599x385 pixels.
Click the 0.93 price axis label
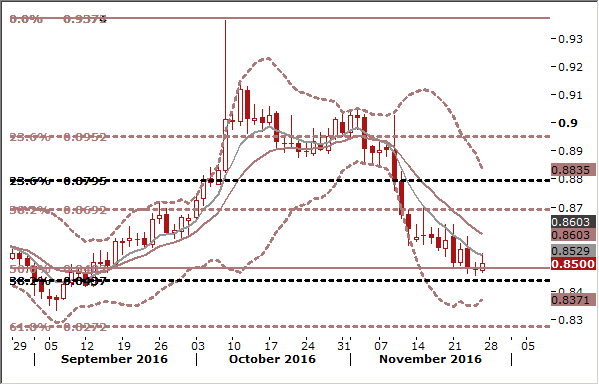(570, 39)
